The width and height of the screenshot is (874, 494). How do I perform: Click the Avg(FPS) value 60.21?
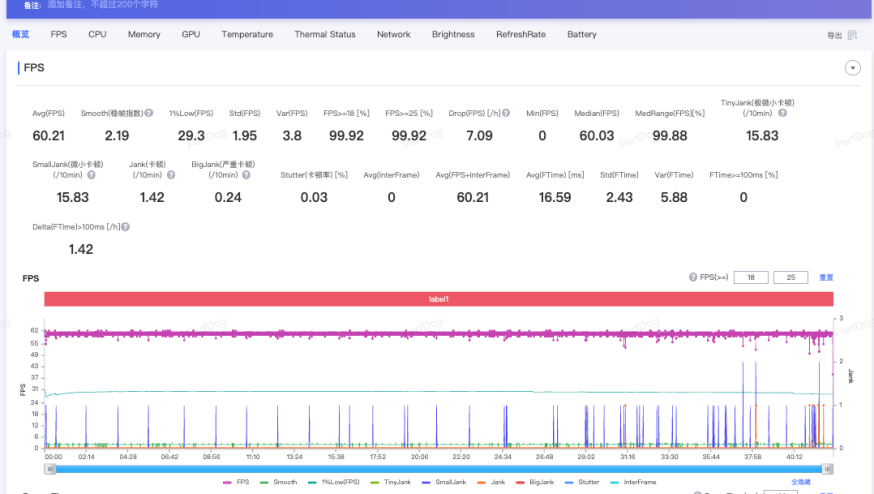tap(48, 136)
